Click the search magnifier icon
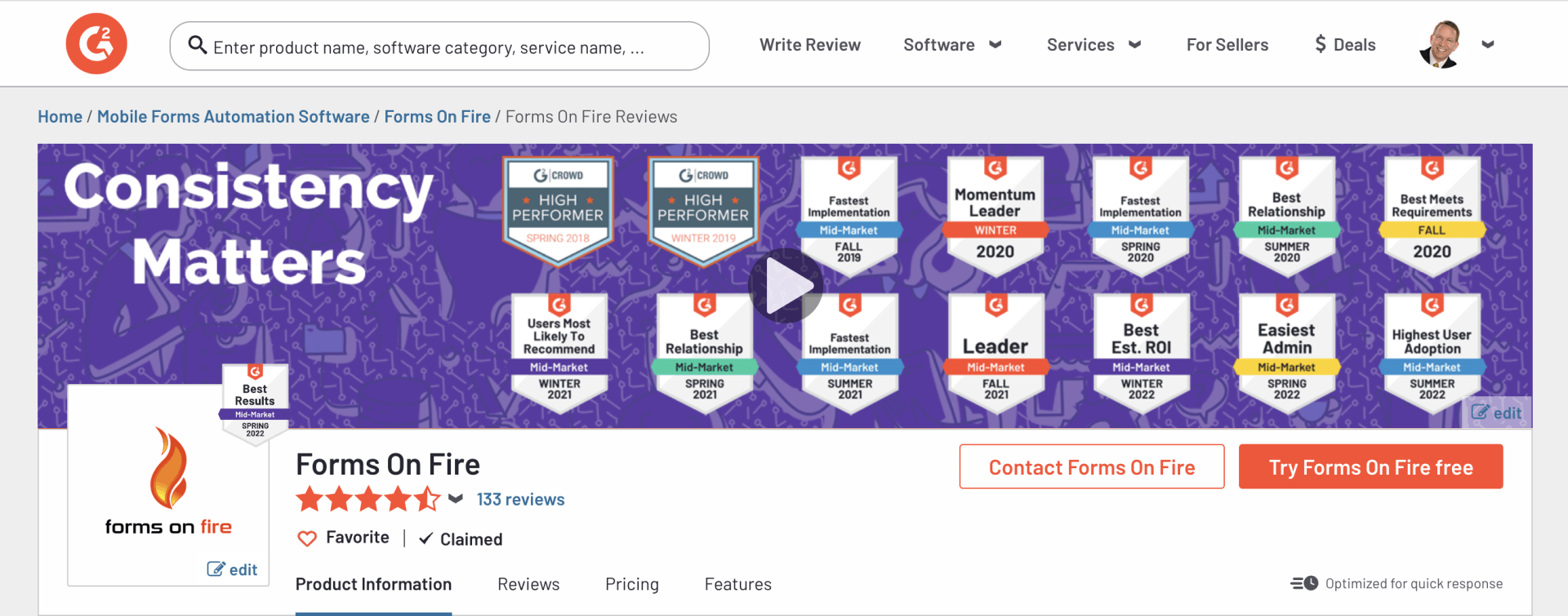The image size is (1568, 616). click(x=197, y=45)
